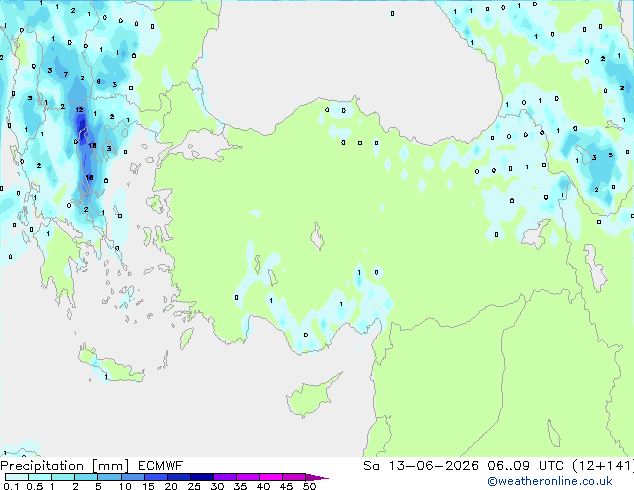This screenshot has width=634, height=490.
Task: Click the '40' legend scale label
Action: [x=263, y=486]
